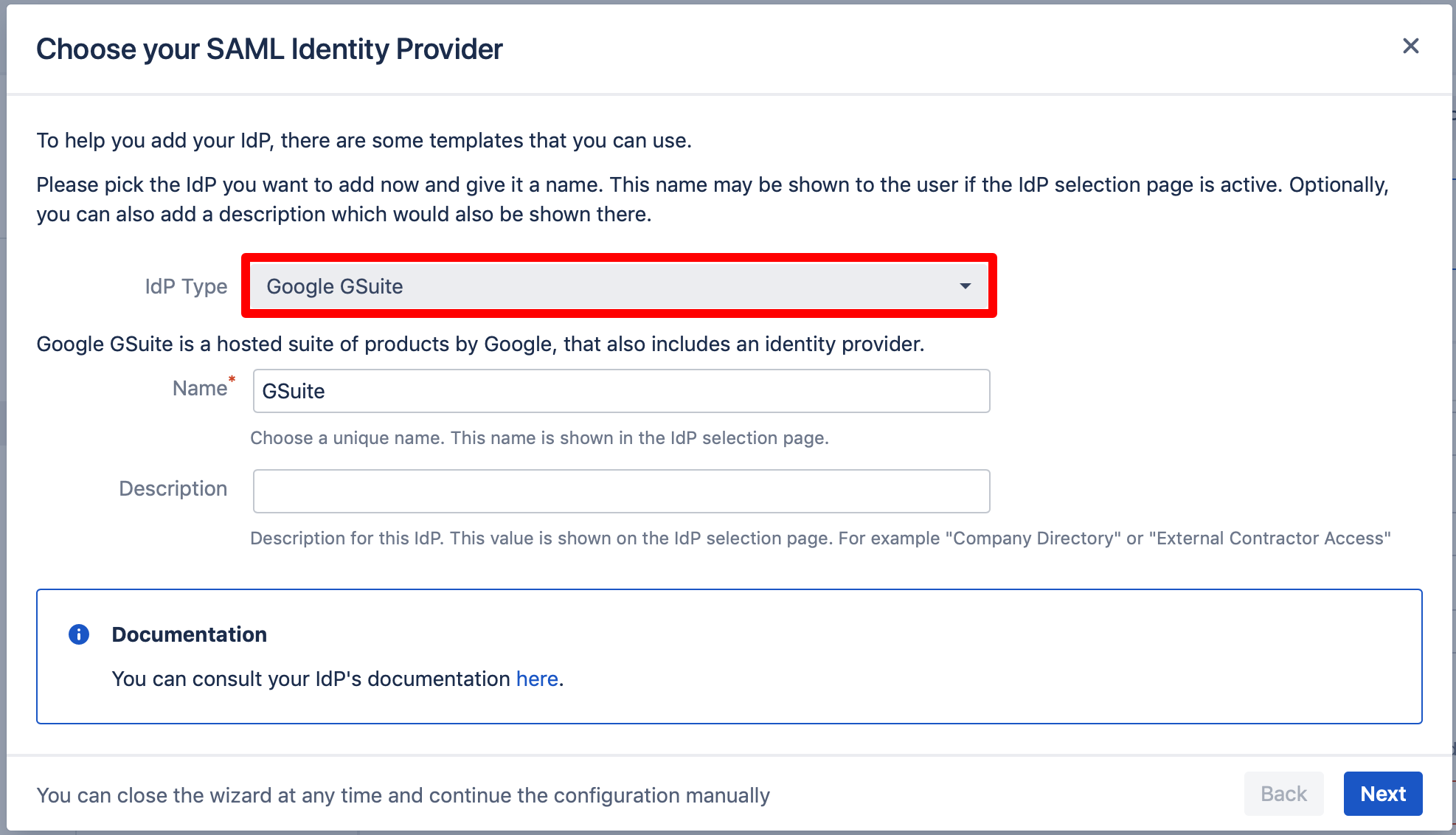Viewport: 1456px width, 835px height.
Task: Click the blue info icon beside Documentation
Action: point(79,634)
